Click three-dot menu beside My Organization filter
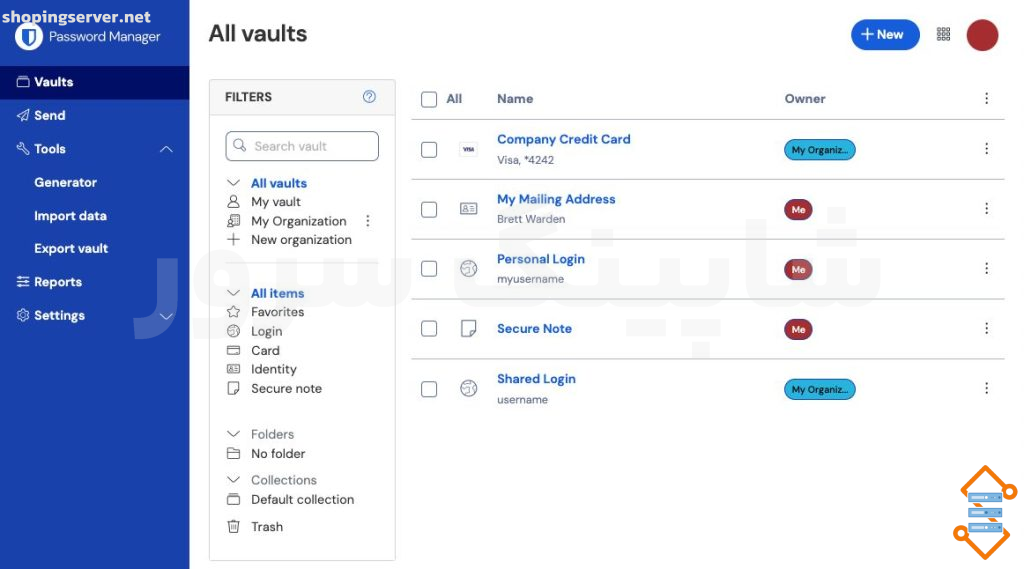Image resolution: width=1024 pixels, height=569 pixels. [x=368, y=221]
